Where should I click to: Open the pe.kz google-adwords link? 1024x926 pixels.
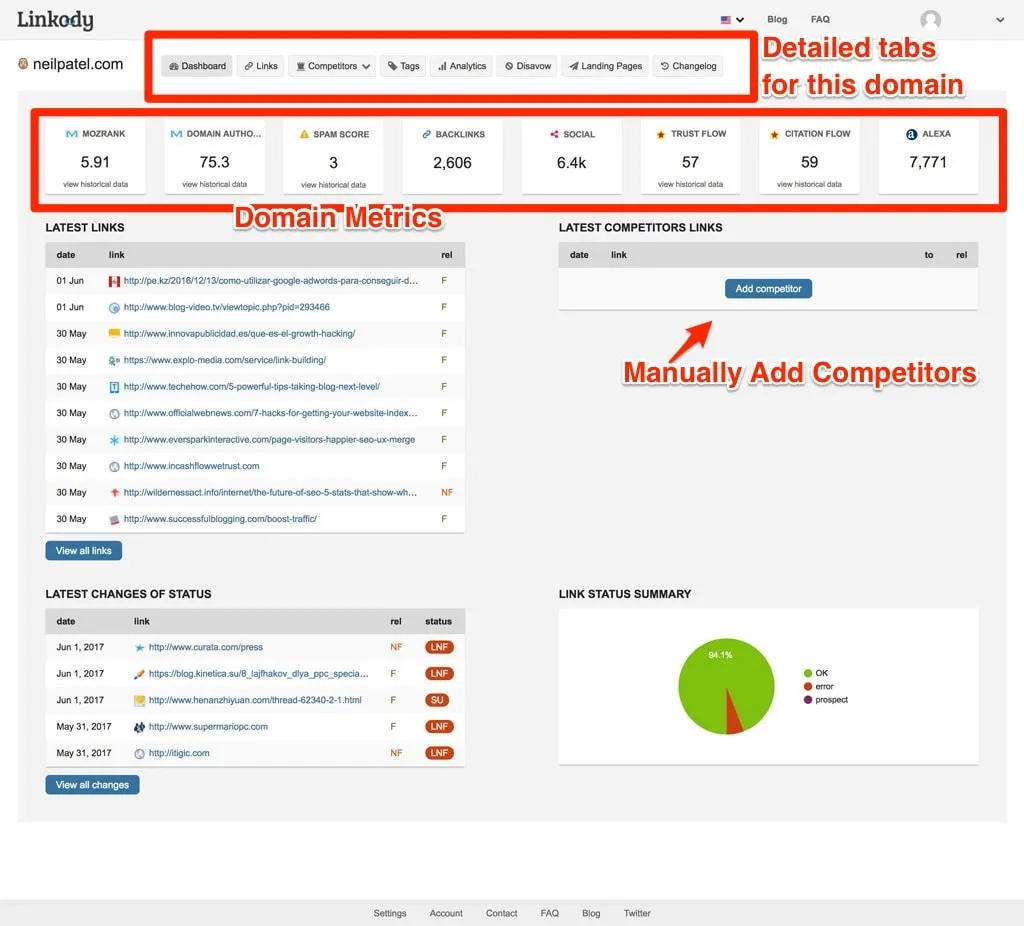coord(270,281)
